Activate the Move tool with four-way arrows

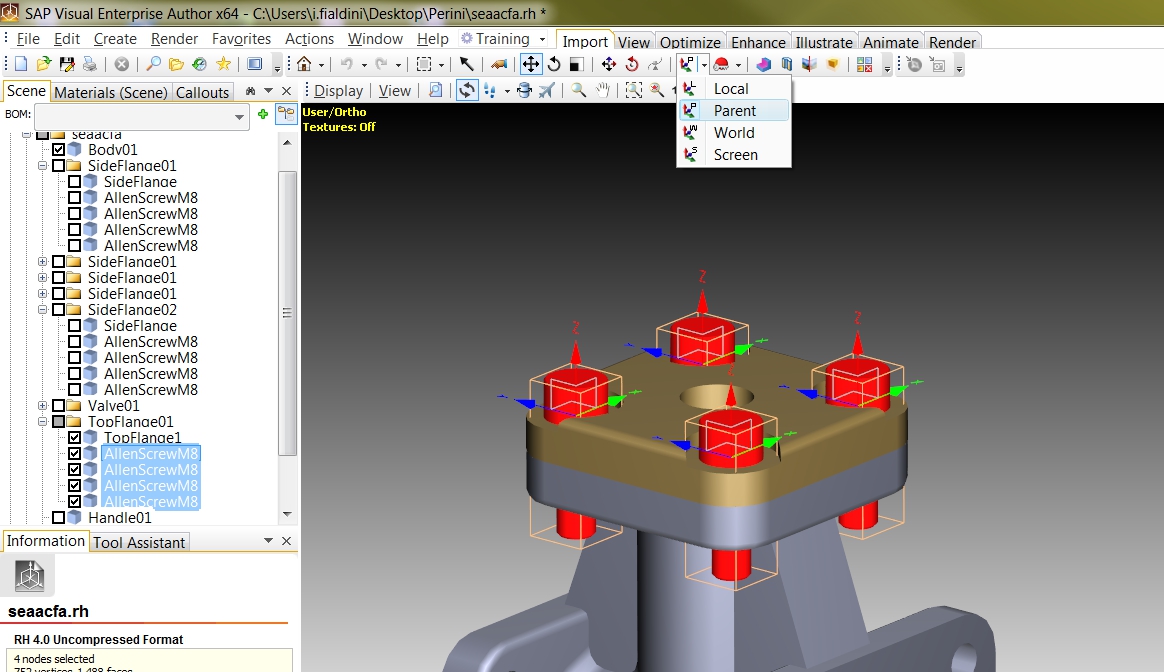pos(531,65)
